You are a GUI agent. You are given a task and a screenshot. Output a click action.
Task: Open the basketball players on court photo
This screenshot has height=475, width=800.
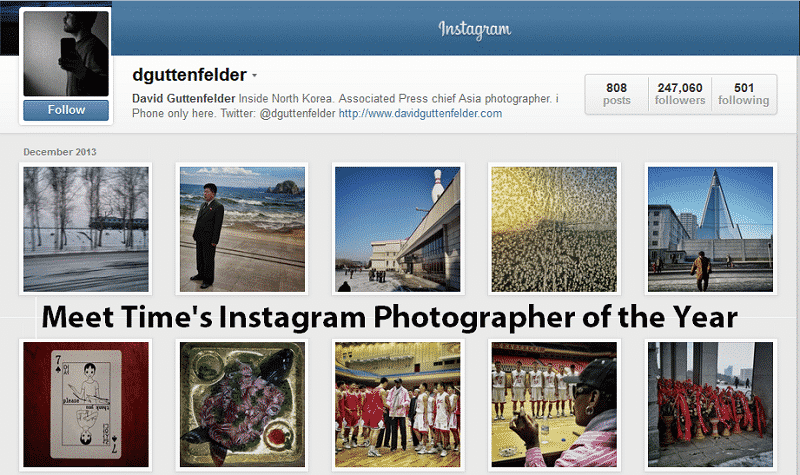click(397, 404)
